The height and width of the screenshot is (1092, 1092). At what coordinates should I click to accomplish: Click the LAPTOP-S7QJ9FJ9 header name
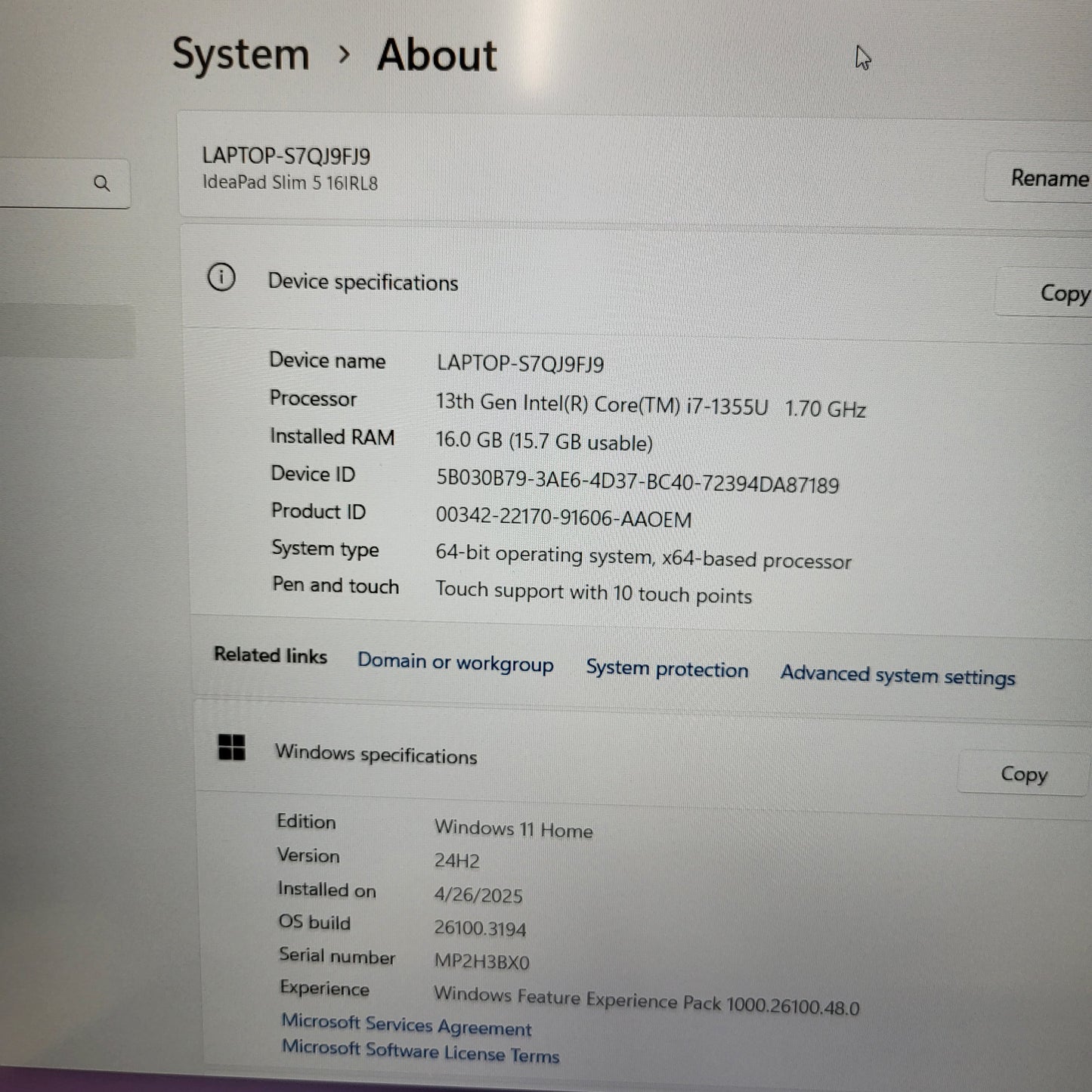[x=286, y=156]
